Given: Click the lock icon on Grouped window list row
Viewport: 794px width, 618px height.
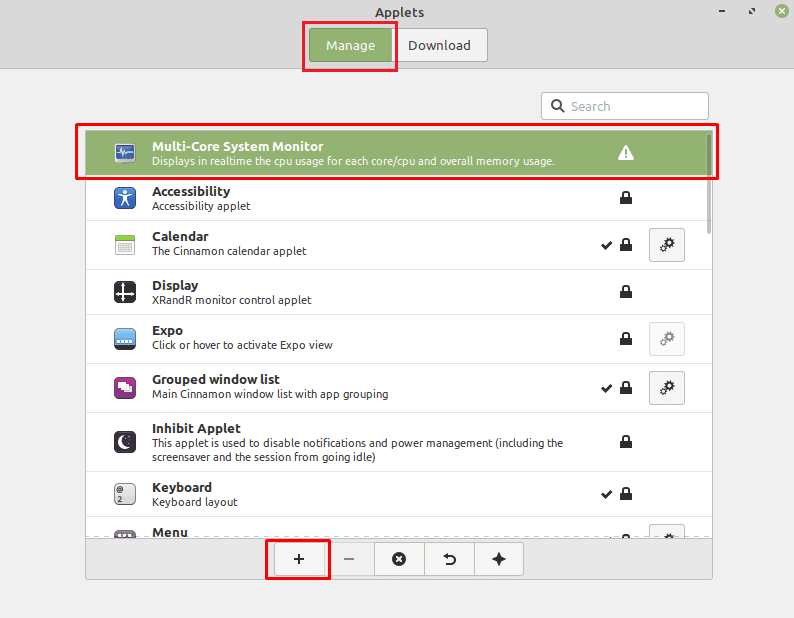Looking at the screenshot, I should [626, 388].
